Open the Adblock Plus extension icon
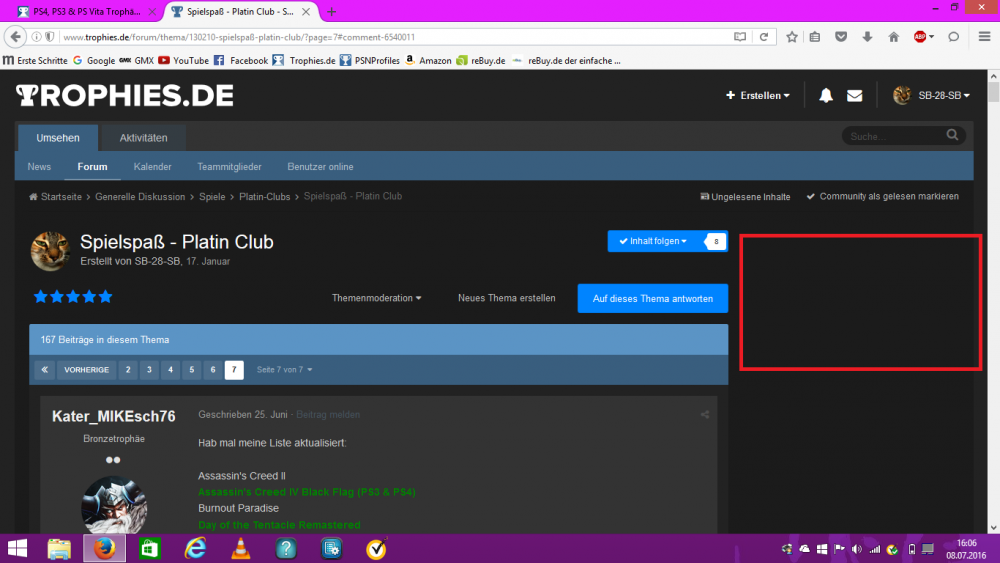Image resolution: width=1000 pixels, height=563 pixels. (x=920, y=37)
